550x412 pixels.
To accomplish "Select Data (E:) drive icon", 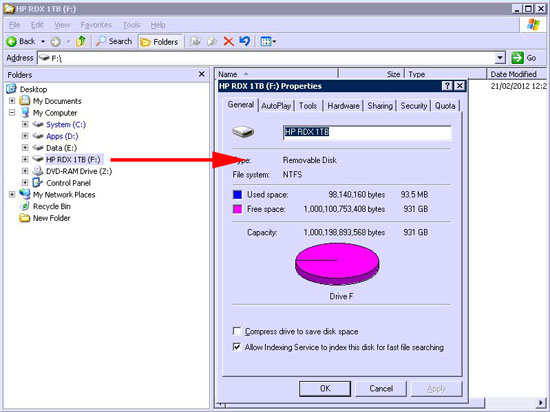I will point(38,148).
